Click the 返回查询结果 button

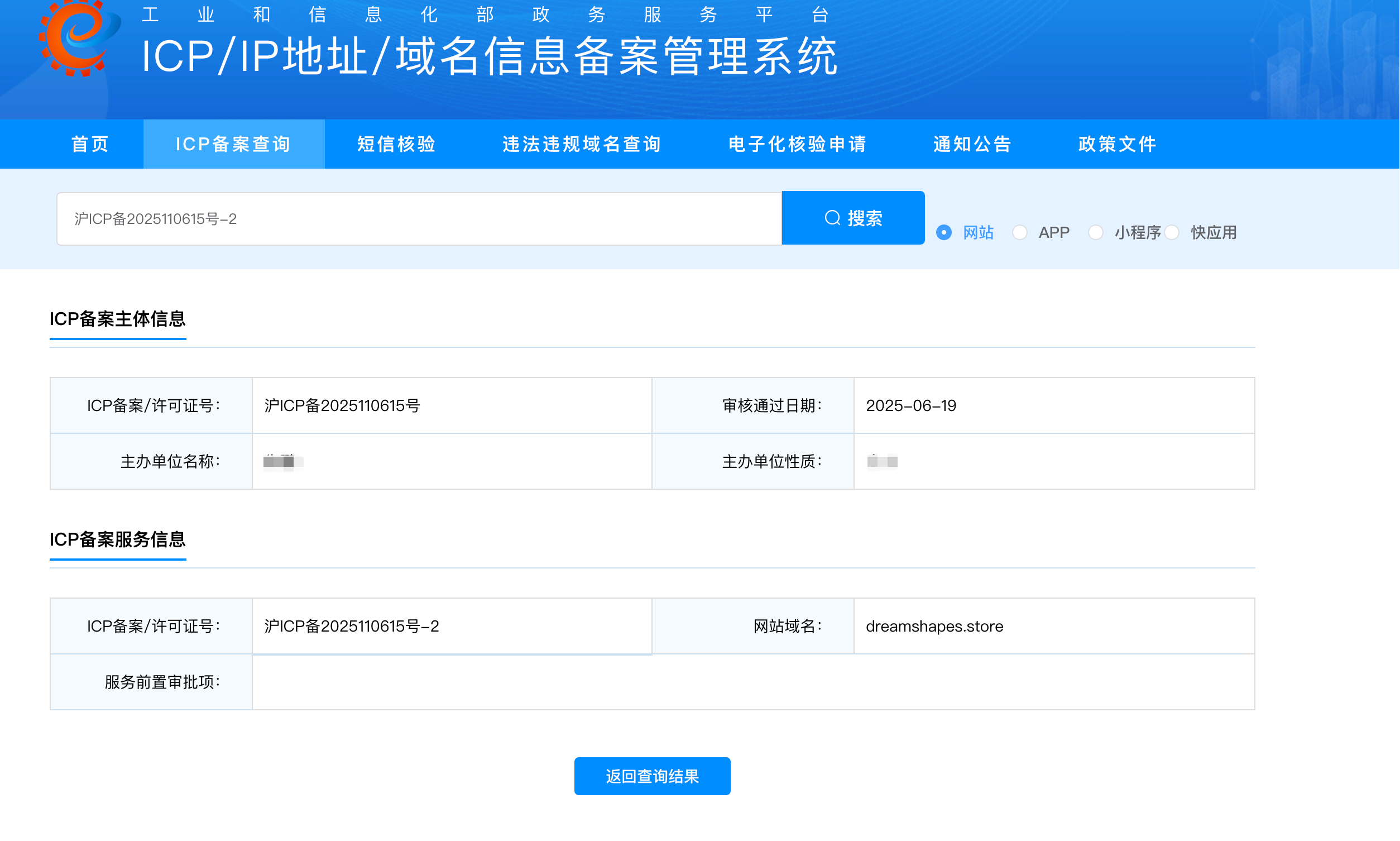pos(652,776)
